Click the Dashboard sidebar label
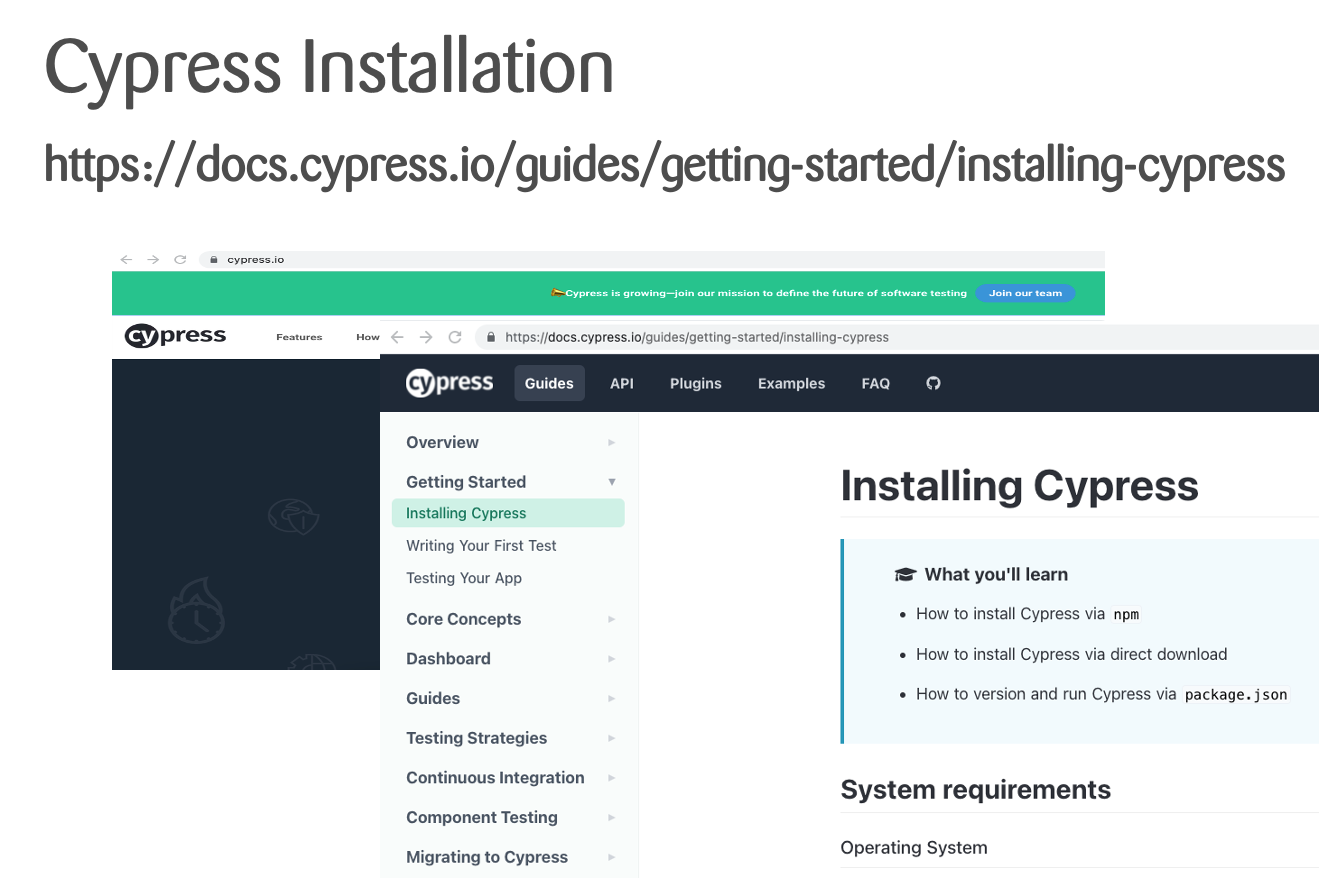 tap(448, 659)
